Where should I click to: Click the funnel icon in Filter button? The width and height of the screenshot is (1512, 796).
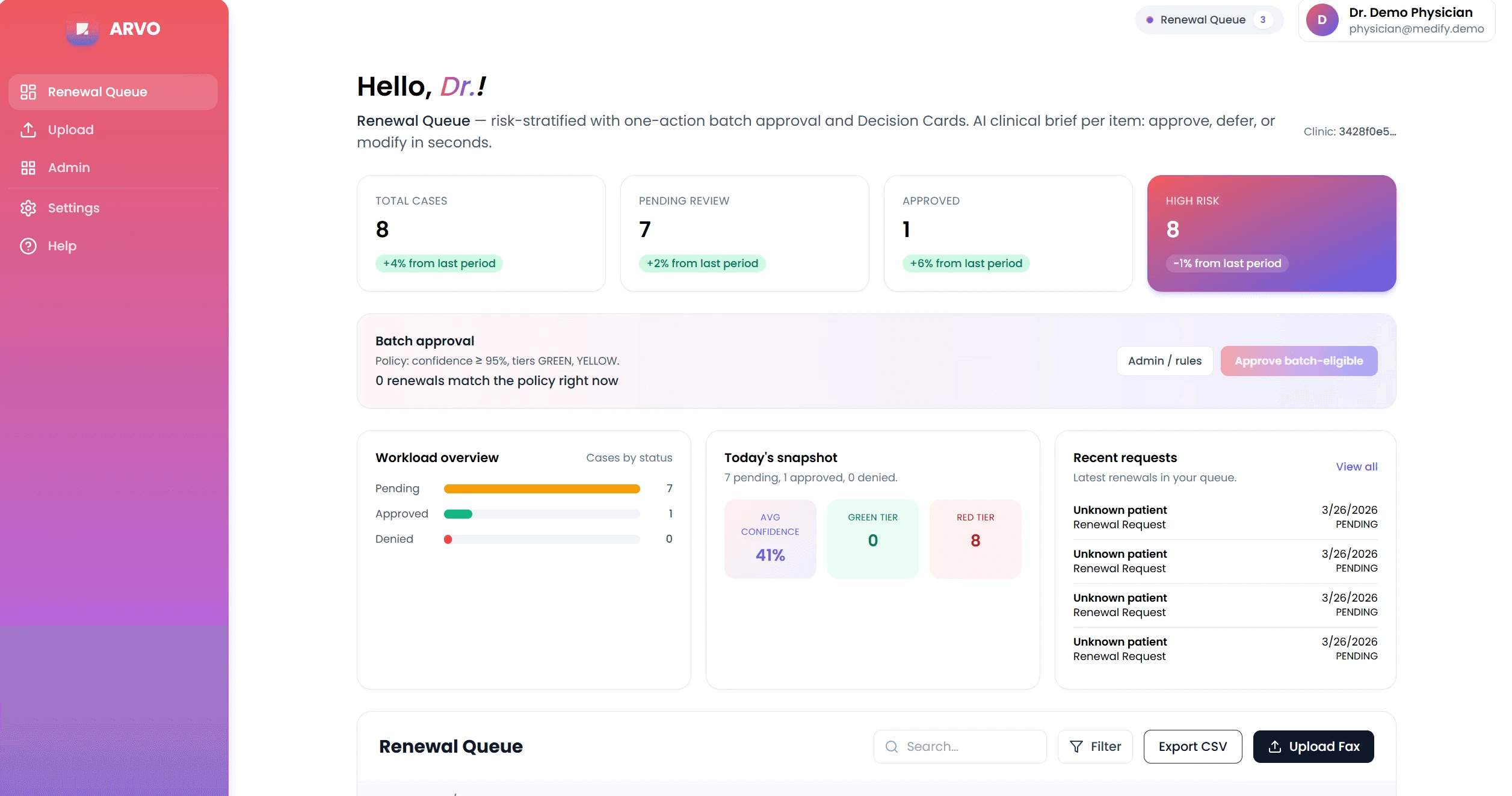pos(1076,747)
